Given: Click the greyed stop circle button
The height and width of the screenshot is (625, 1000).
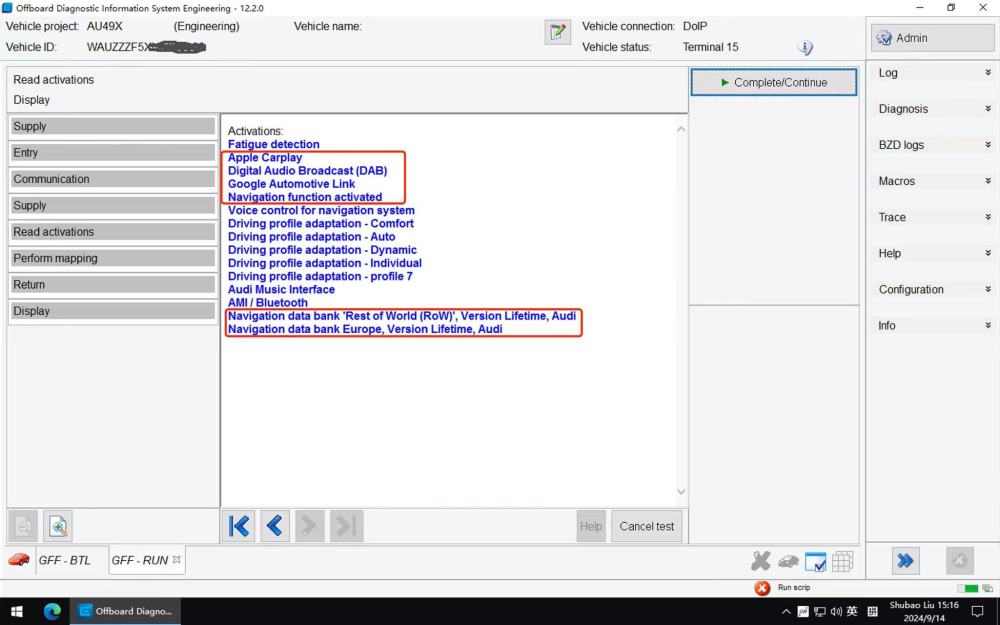Looking at the screenshot, I should coord(959,561).
